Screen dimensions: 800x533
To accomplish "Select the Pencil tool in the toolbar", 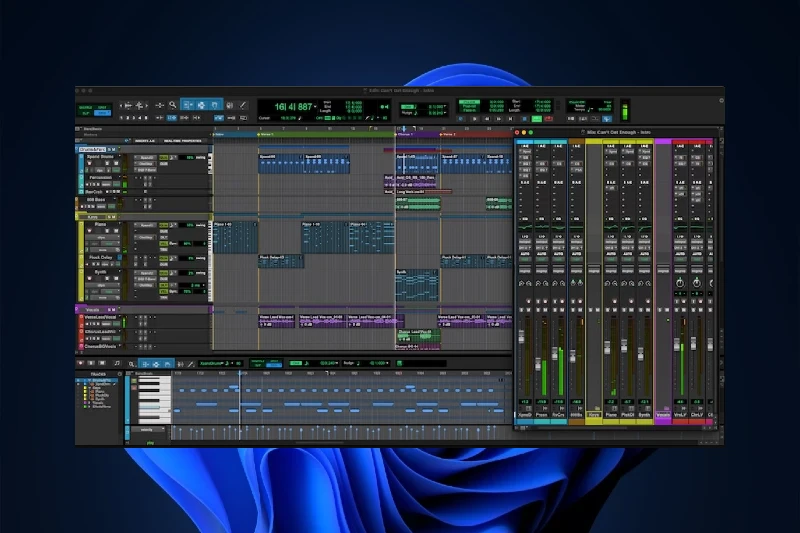I will click(x=243, y=104).
